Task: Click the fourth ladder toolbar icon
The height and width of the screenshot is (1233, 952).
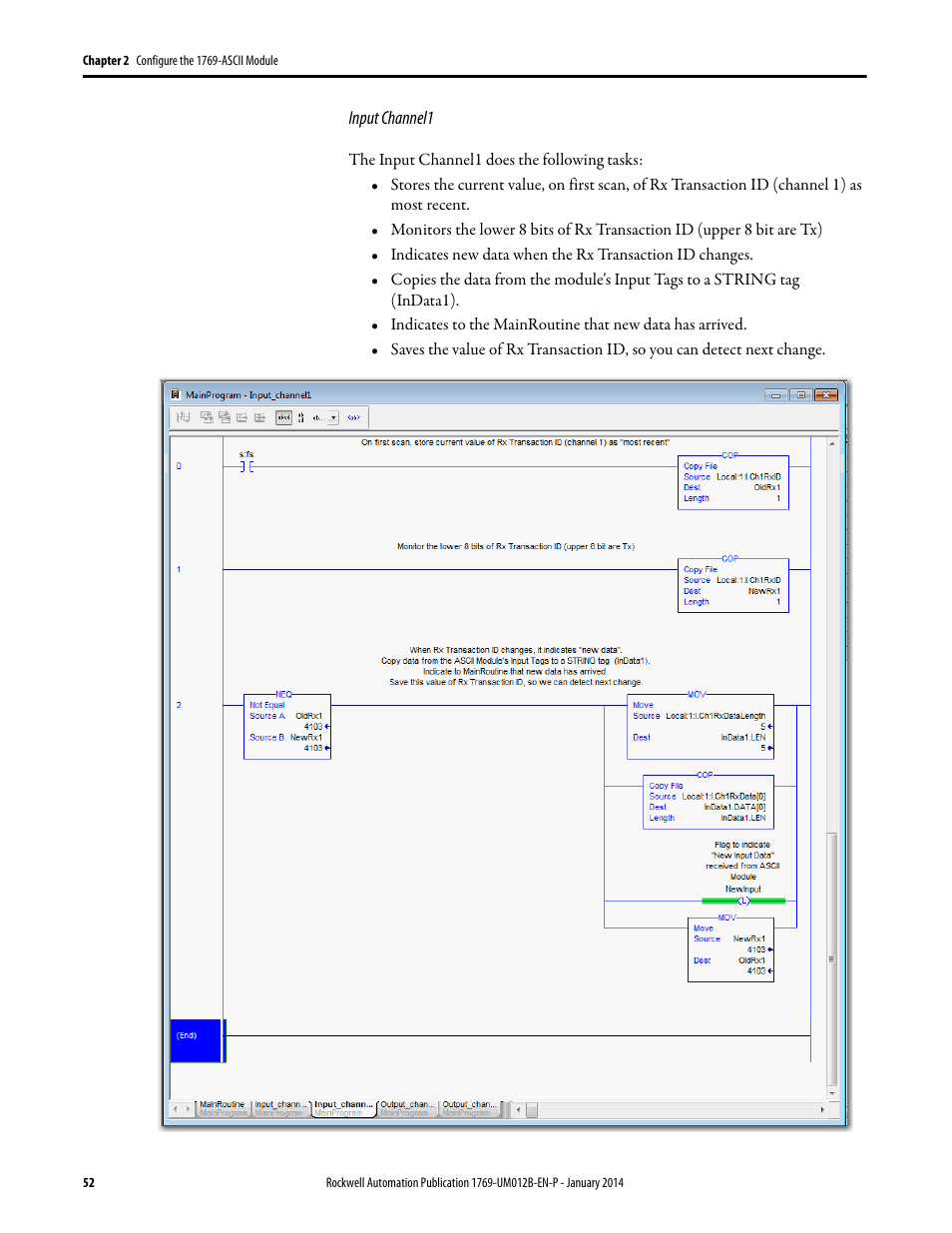Action: click(241, 417)
